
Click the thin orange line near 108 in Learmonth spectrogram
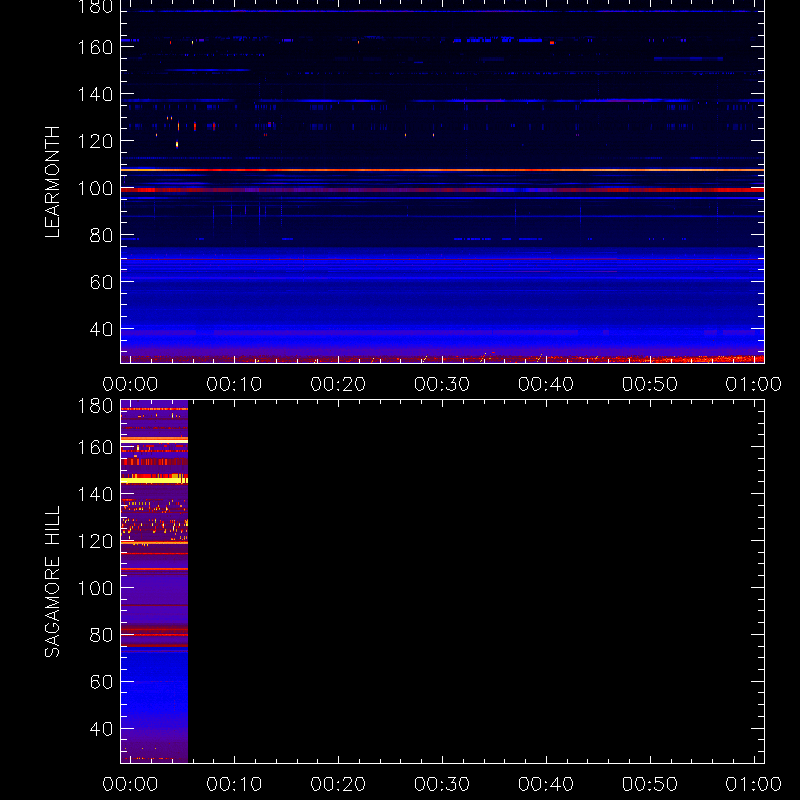pos(442,170)
